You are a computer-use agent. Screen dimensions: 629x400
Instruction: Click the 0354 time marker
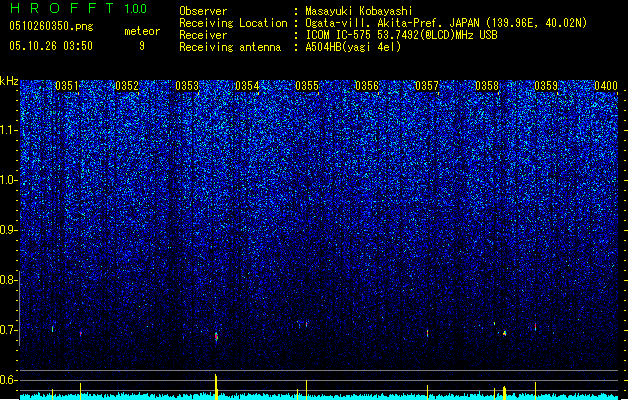pyautogui.click(x=247, y=86)
